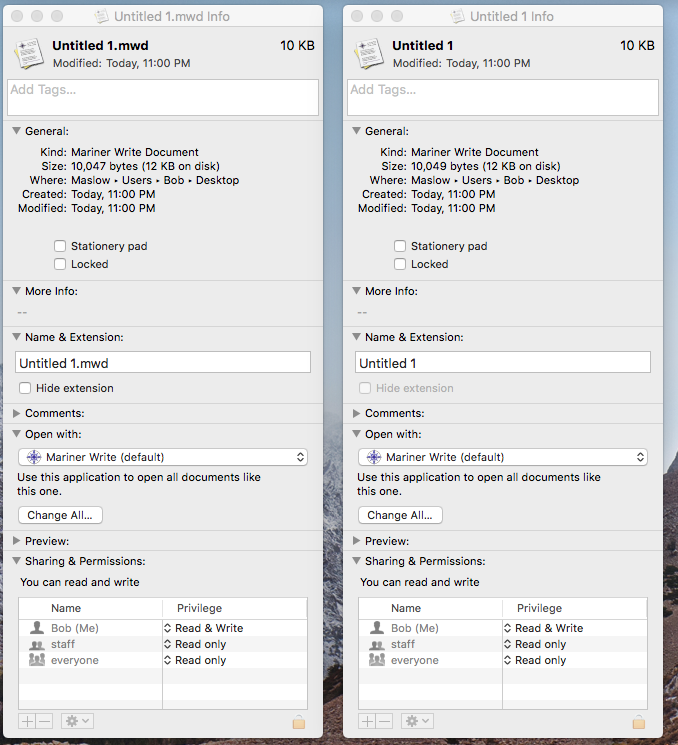Select staff group icon in Untitled 1.mwd Info
The width and height of the screenshot is (678, 745).
coord(37,645)
